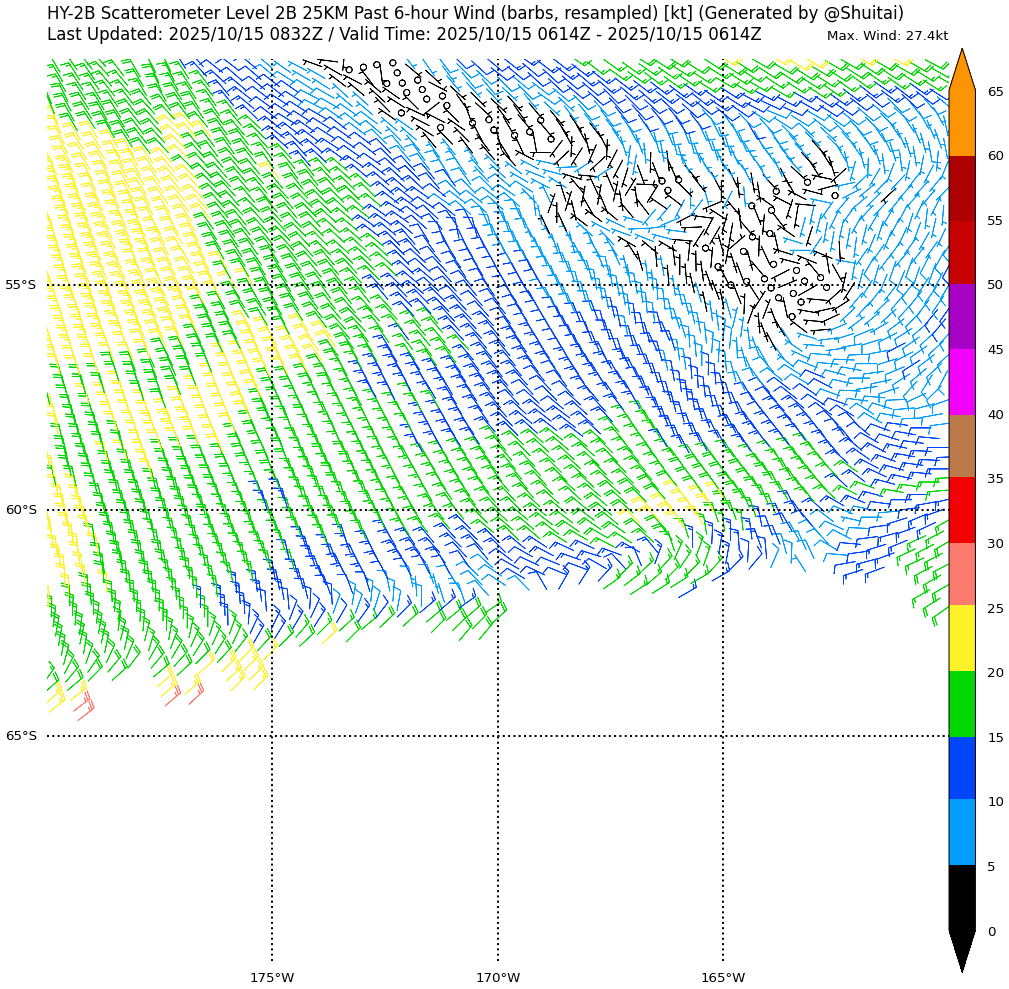Click the HY-2B Scatterometer title line
The width and height of the screenshot is (1009, 989).
pyautogui.click(x=475, y=13)
